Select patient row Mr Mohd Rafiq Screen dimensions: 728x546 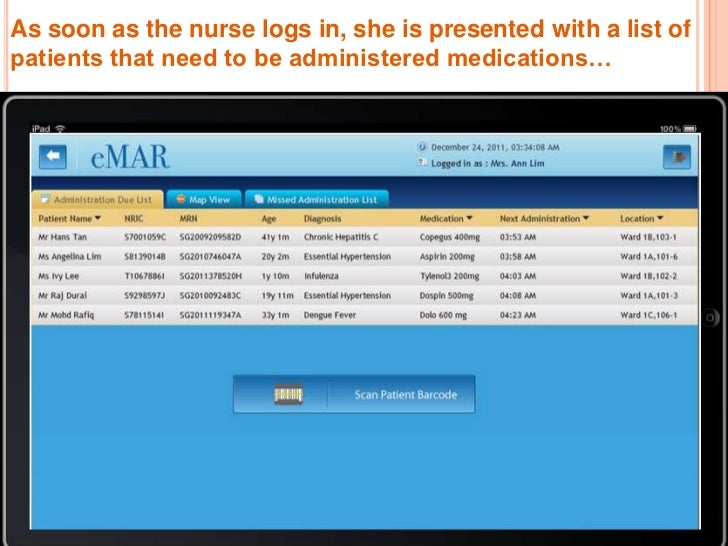click(364, 315)
